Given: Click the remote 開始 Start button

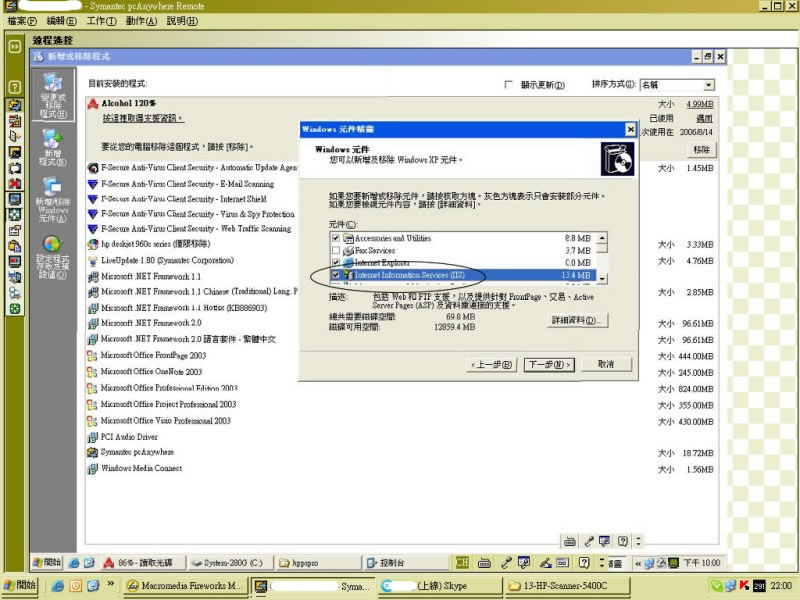Looking at the screenshot, I should coord(47,563).
